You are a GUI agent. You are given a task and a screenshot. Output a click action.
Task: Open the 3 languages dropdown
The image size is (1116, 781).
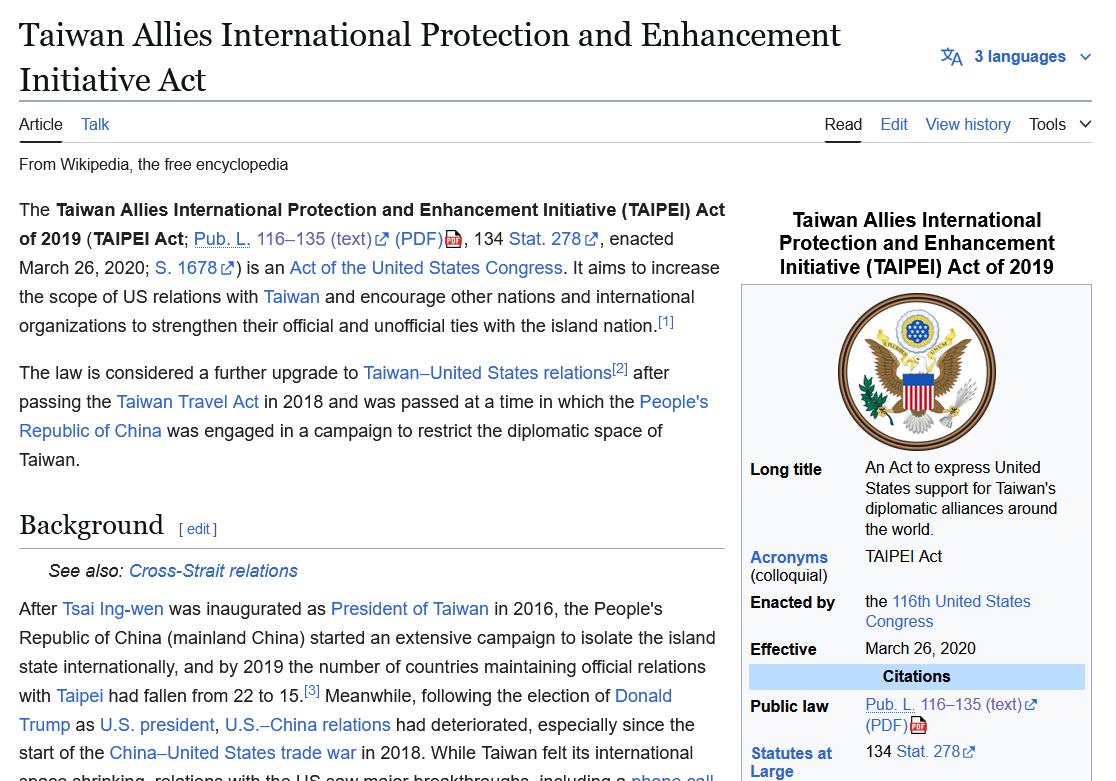pyautogui.click(x=1016, y=57)
